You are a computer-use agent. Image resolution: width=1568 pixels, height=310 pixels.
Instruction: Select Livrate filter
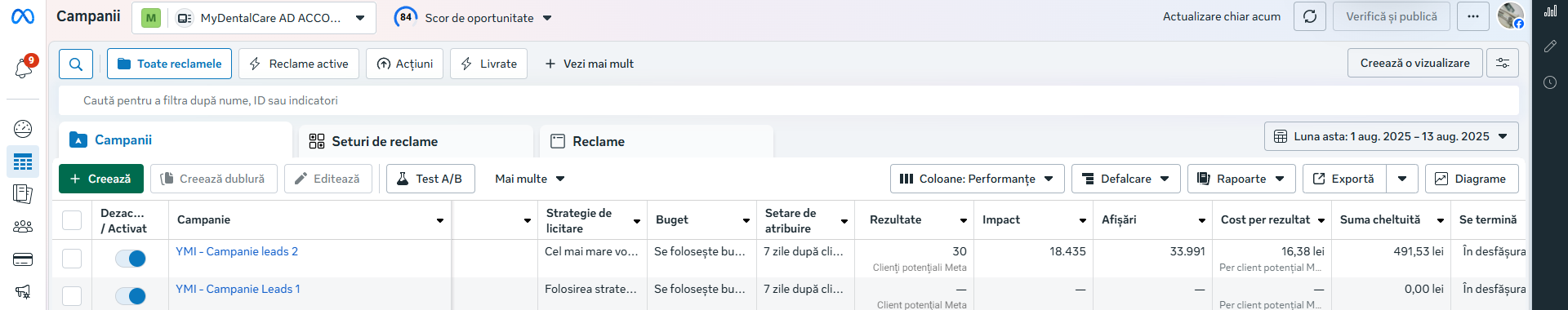pyautogui.click(x=488, y=64)
